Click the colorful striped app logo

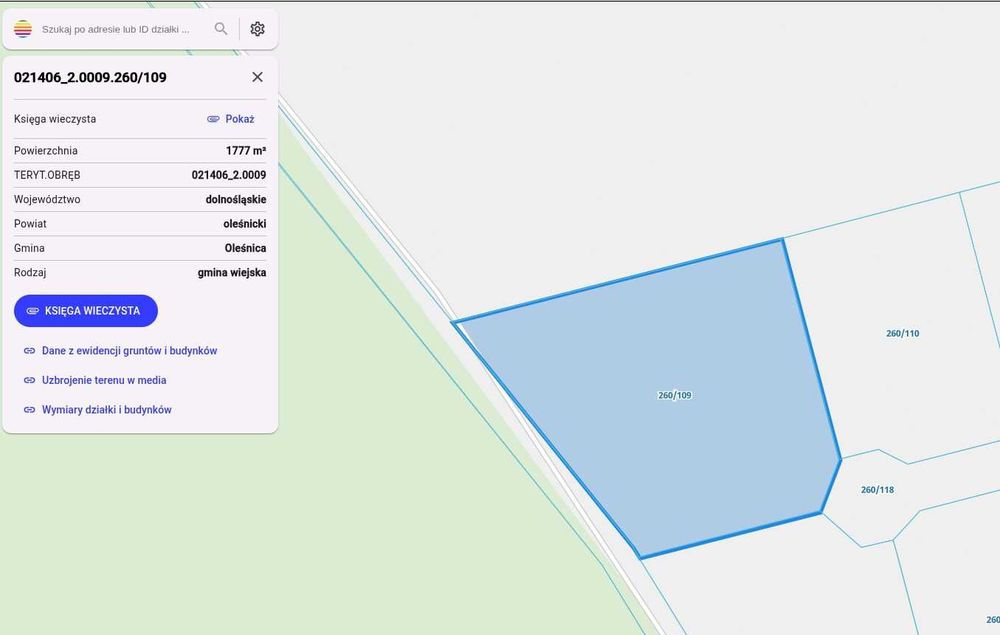23,29
